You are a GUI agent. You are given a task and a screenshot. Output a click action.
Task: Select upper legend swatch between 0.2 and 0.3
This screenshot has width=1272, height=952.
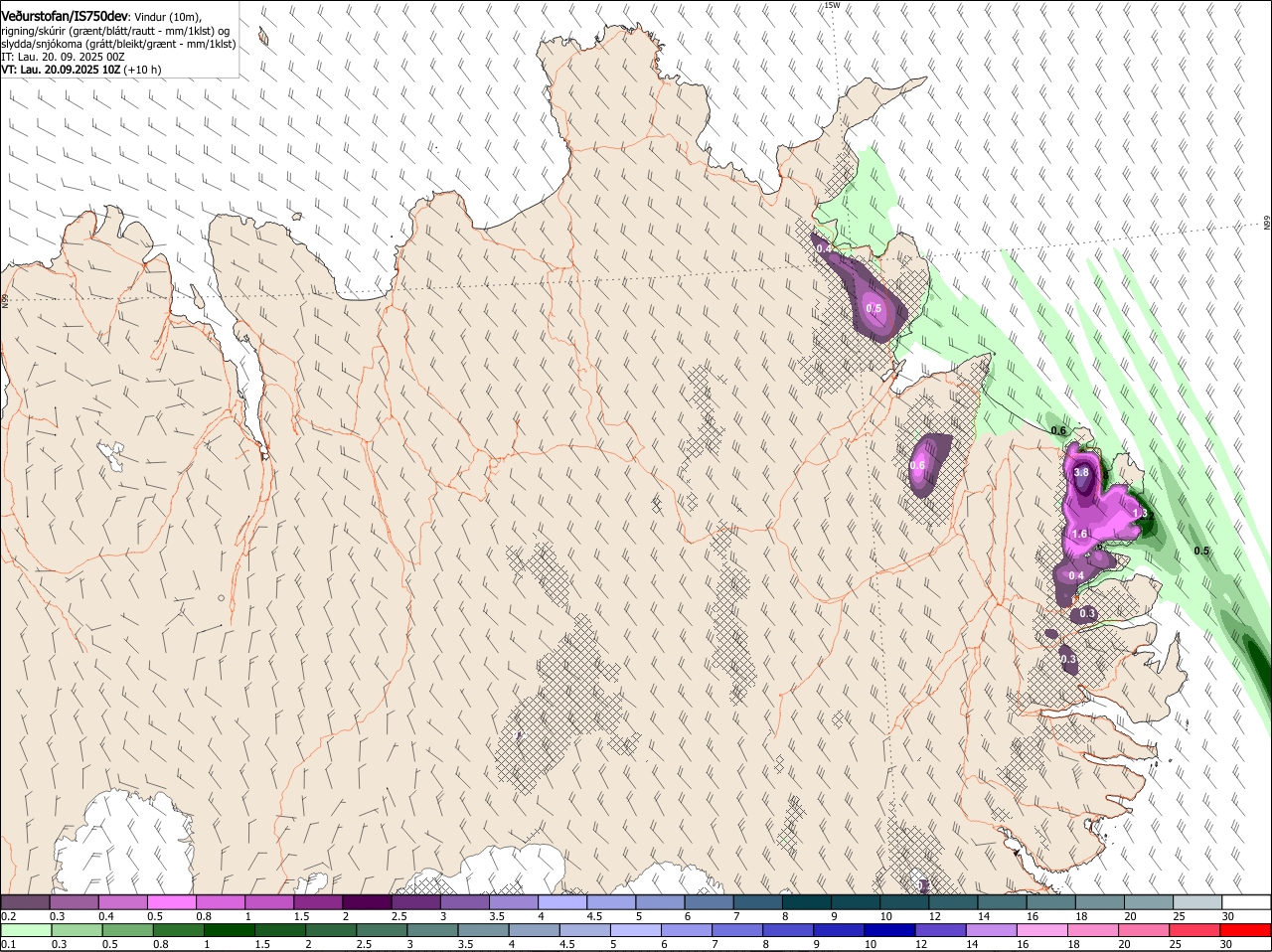(x=25, y=901)
